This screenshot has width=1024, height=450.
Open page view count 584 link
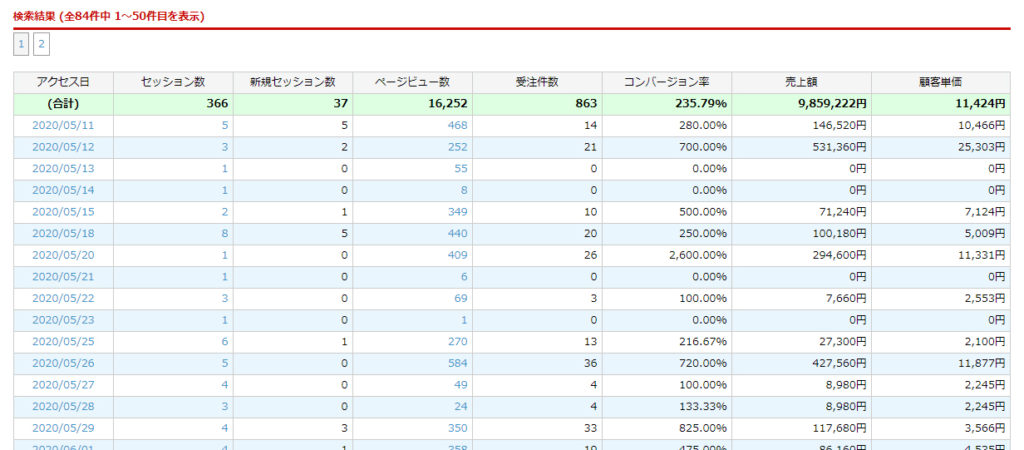(x=457, y=363)
